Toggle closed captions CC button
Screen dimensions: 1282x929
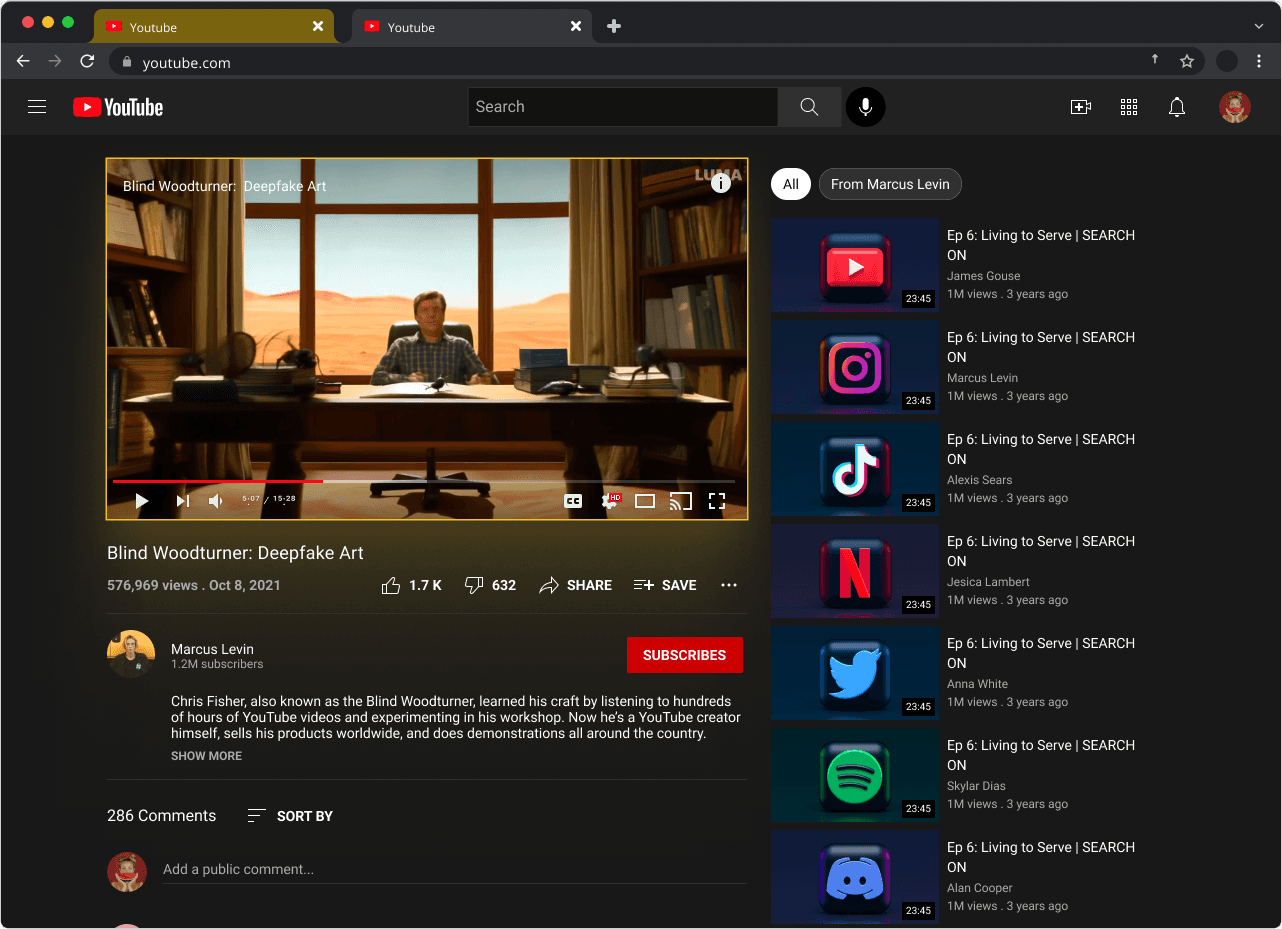click(x=573, y=501)
